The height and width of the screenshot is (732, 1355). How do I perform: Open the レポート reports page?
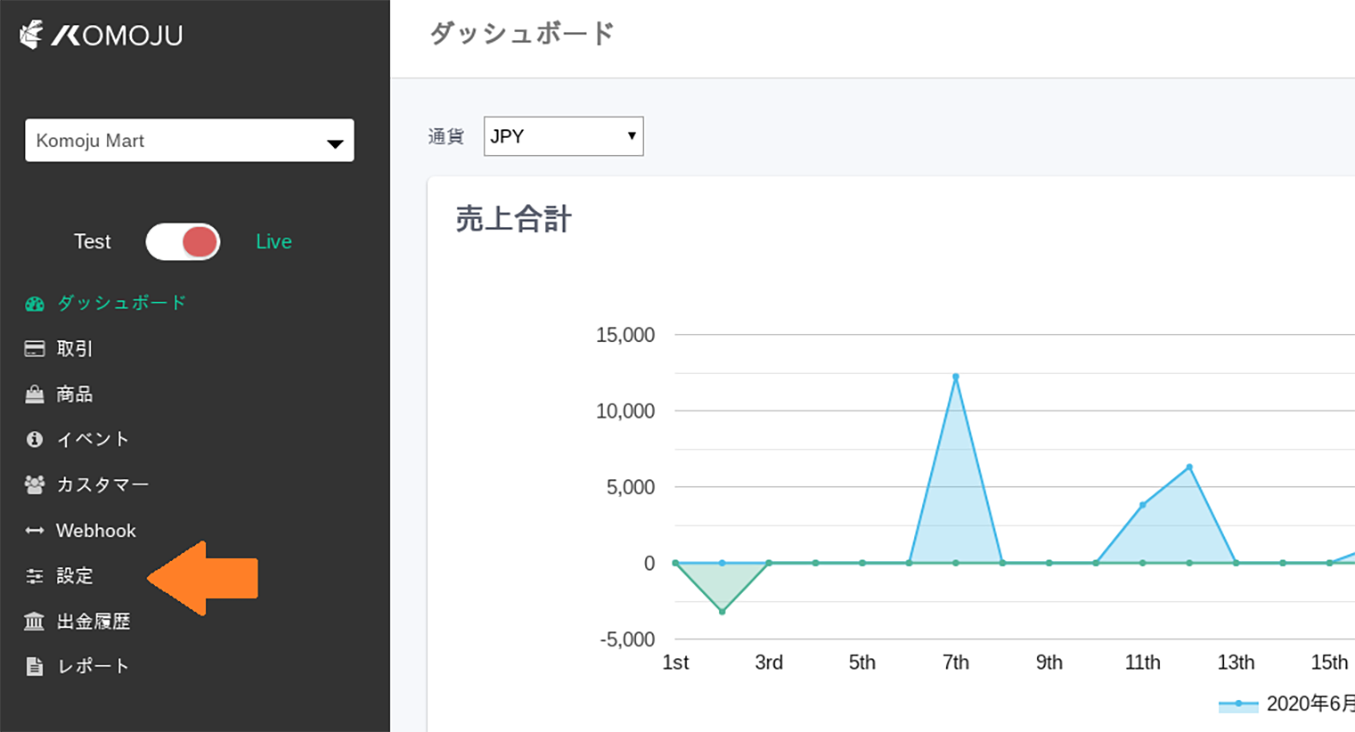pos(93,667)
